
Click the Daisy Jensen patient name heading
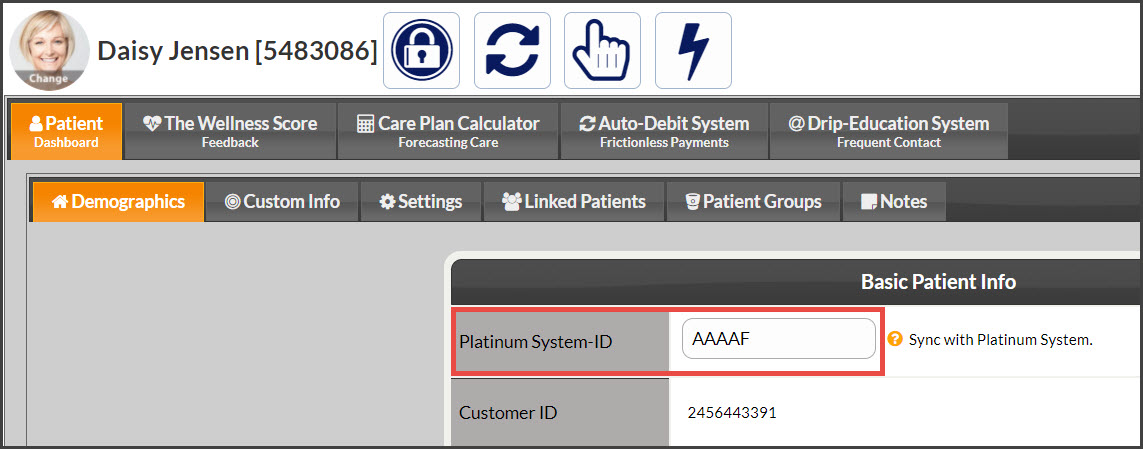click(237, 51)
